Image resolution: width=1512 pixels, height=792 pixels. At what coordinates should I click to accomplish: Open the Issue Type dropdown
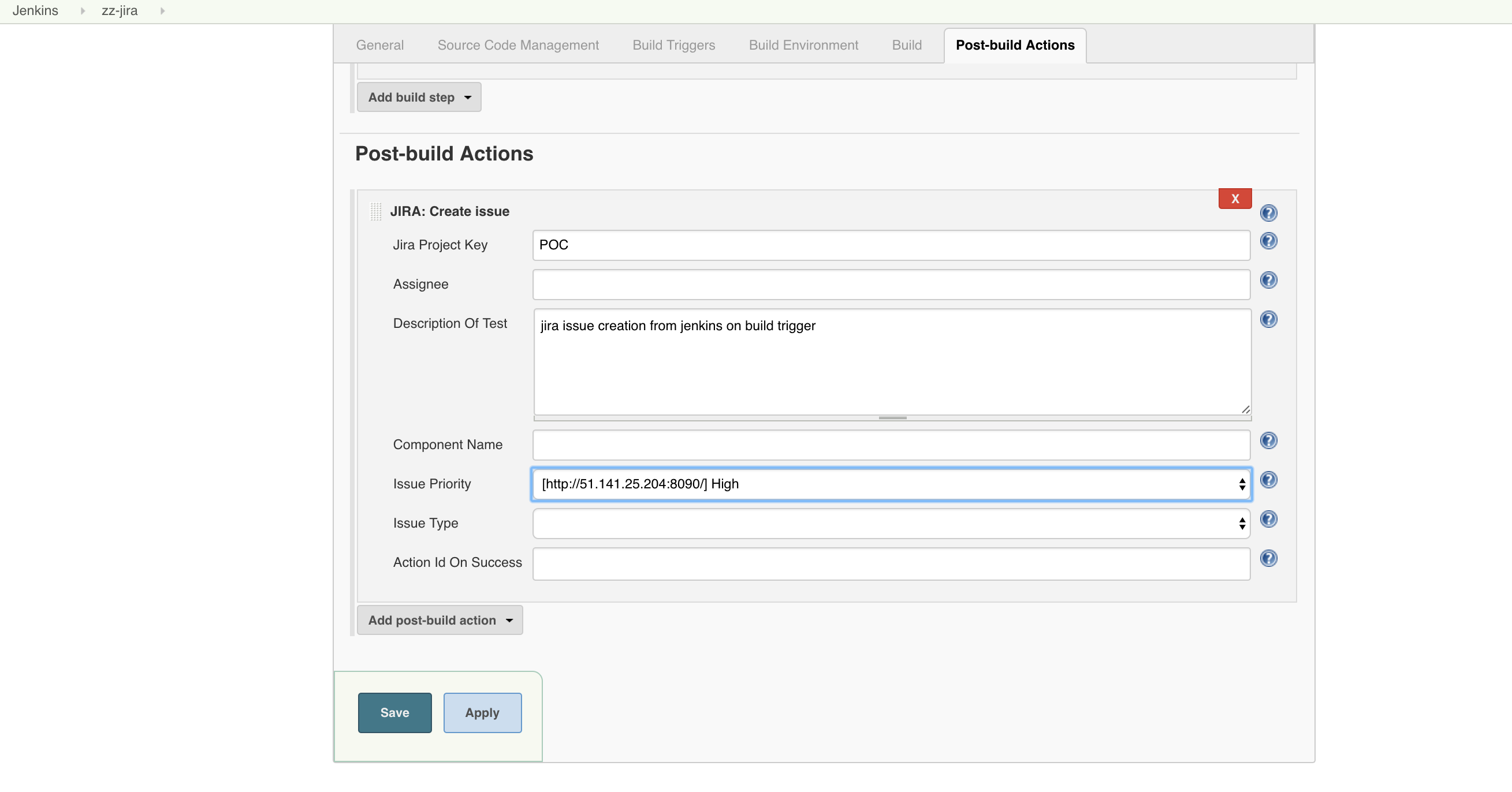891,524
